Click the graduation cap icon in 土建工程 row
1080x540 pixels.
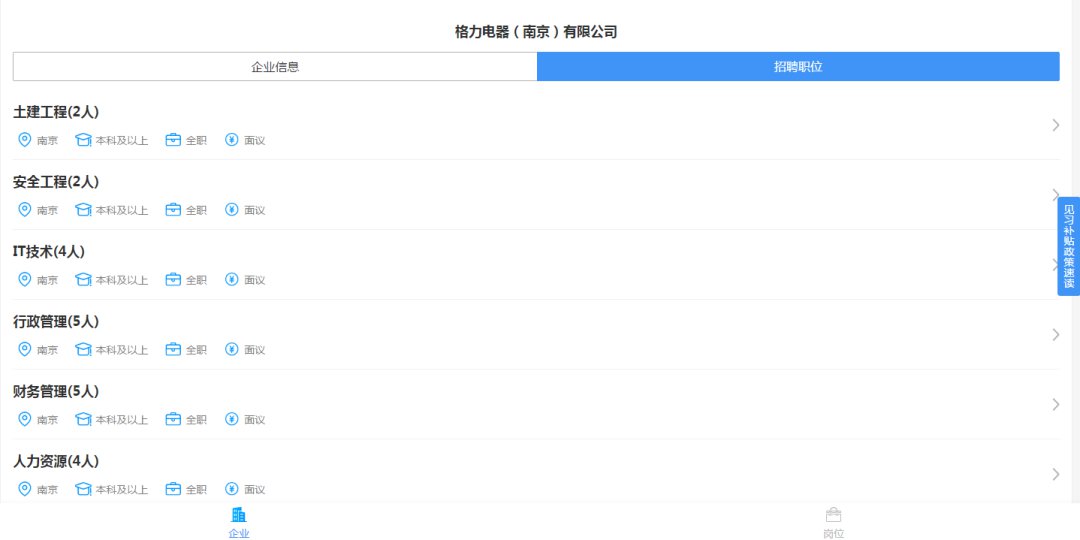coord(83,140)
